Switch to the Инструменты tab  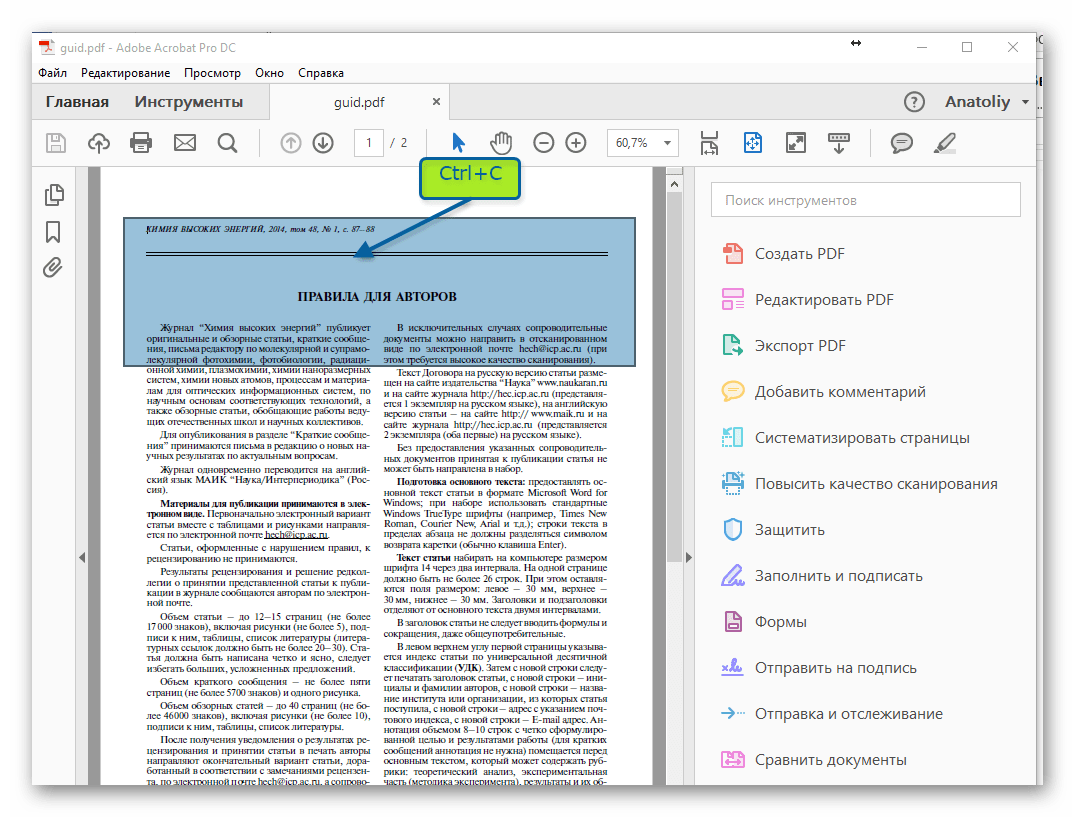[189, 102]
